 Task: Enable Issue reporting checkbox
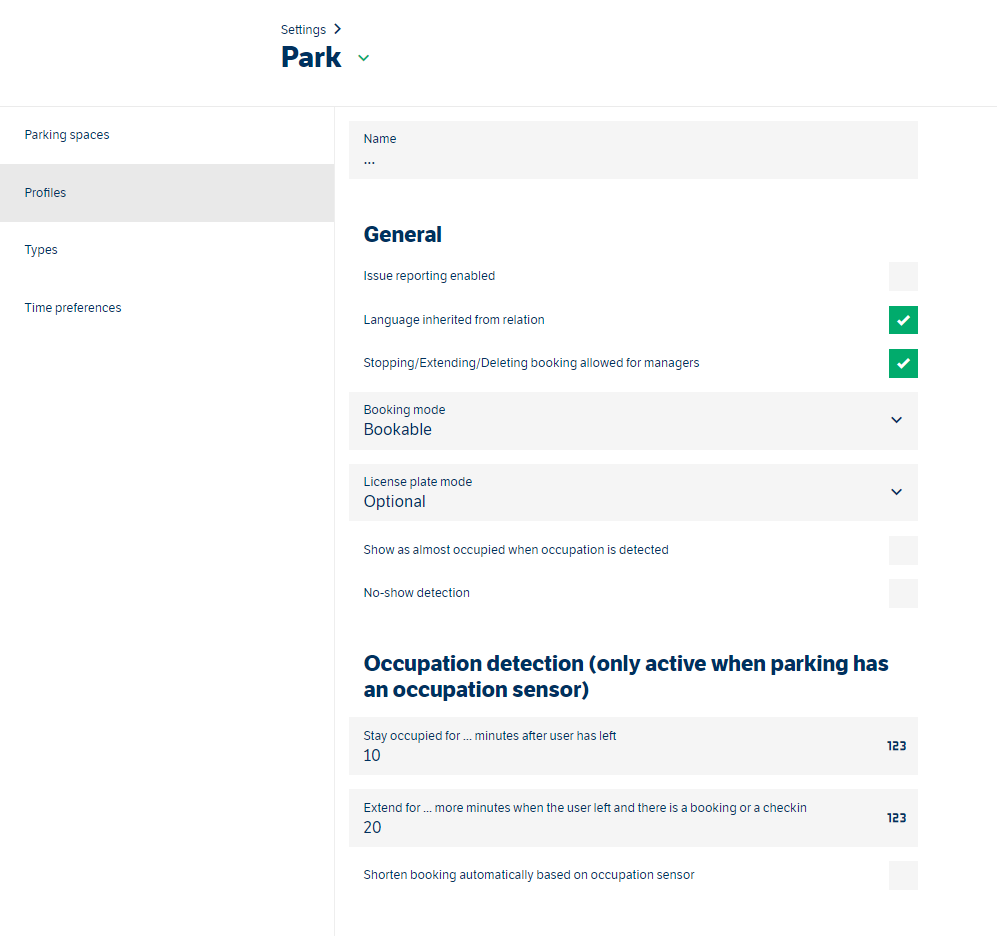(903, 276)
